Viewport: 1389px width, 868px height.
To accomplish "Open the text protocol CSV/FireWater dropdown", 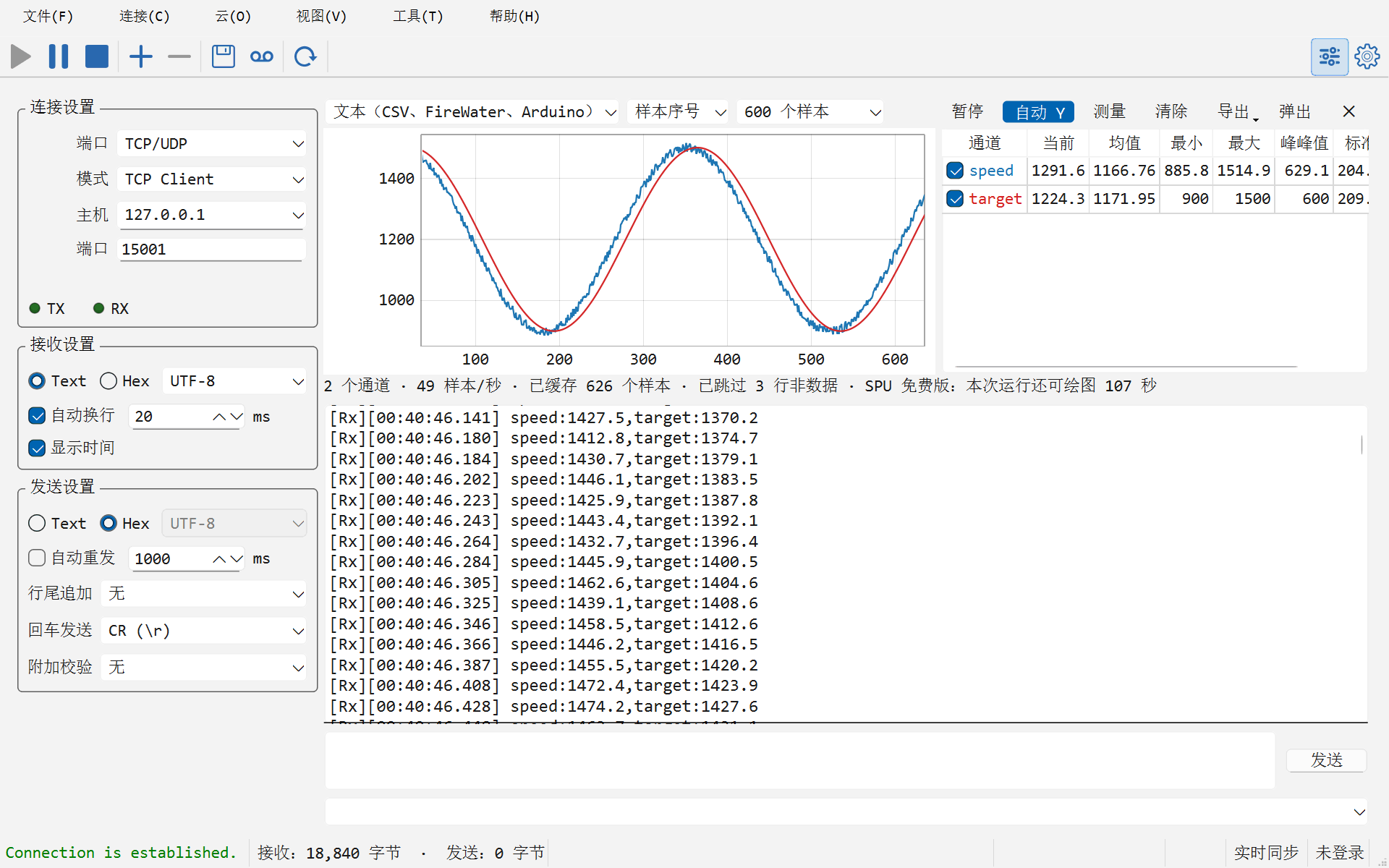I will point(473,112).
